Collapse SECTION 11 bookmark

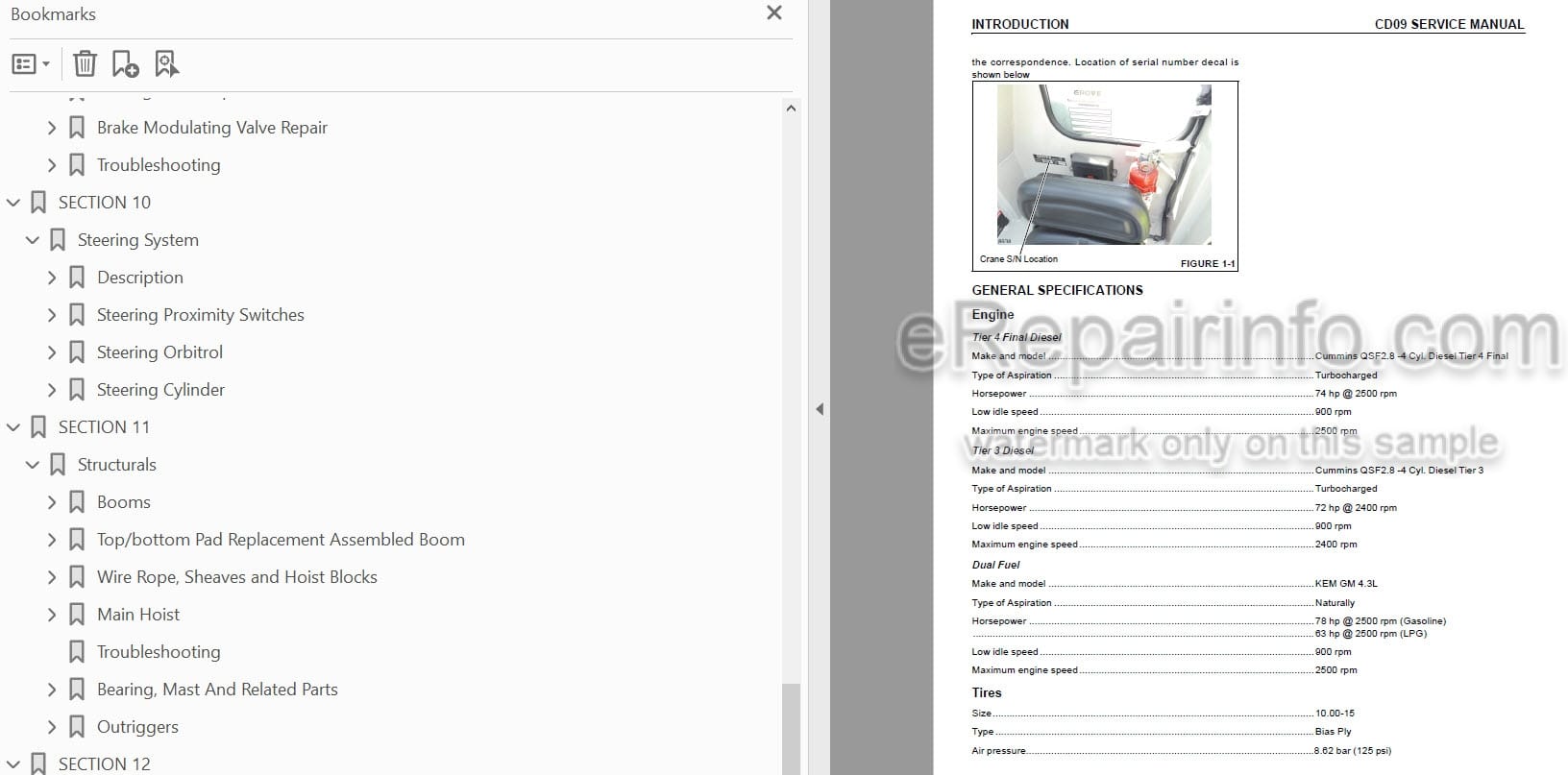pyautogui.click(x=13, y=427)
